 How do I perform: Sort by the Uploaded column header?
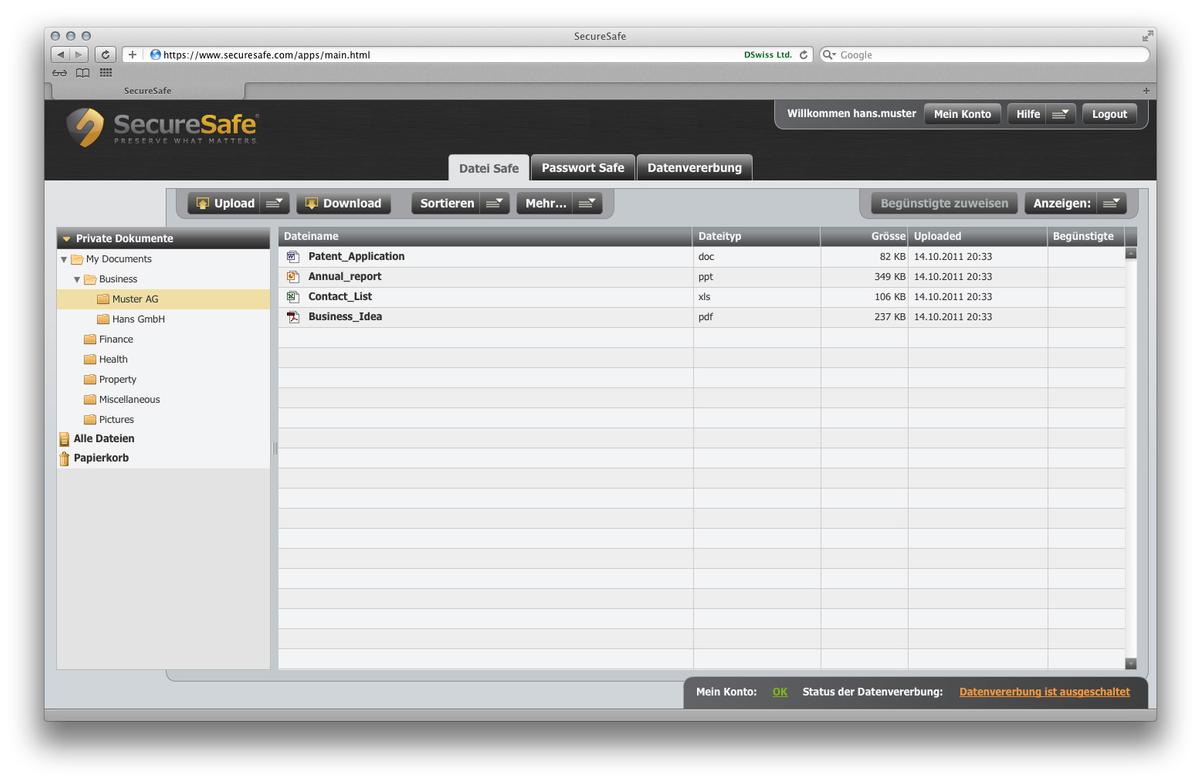(977, 236)
